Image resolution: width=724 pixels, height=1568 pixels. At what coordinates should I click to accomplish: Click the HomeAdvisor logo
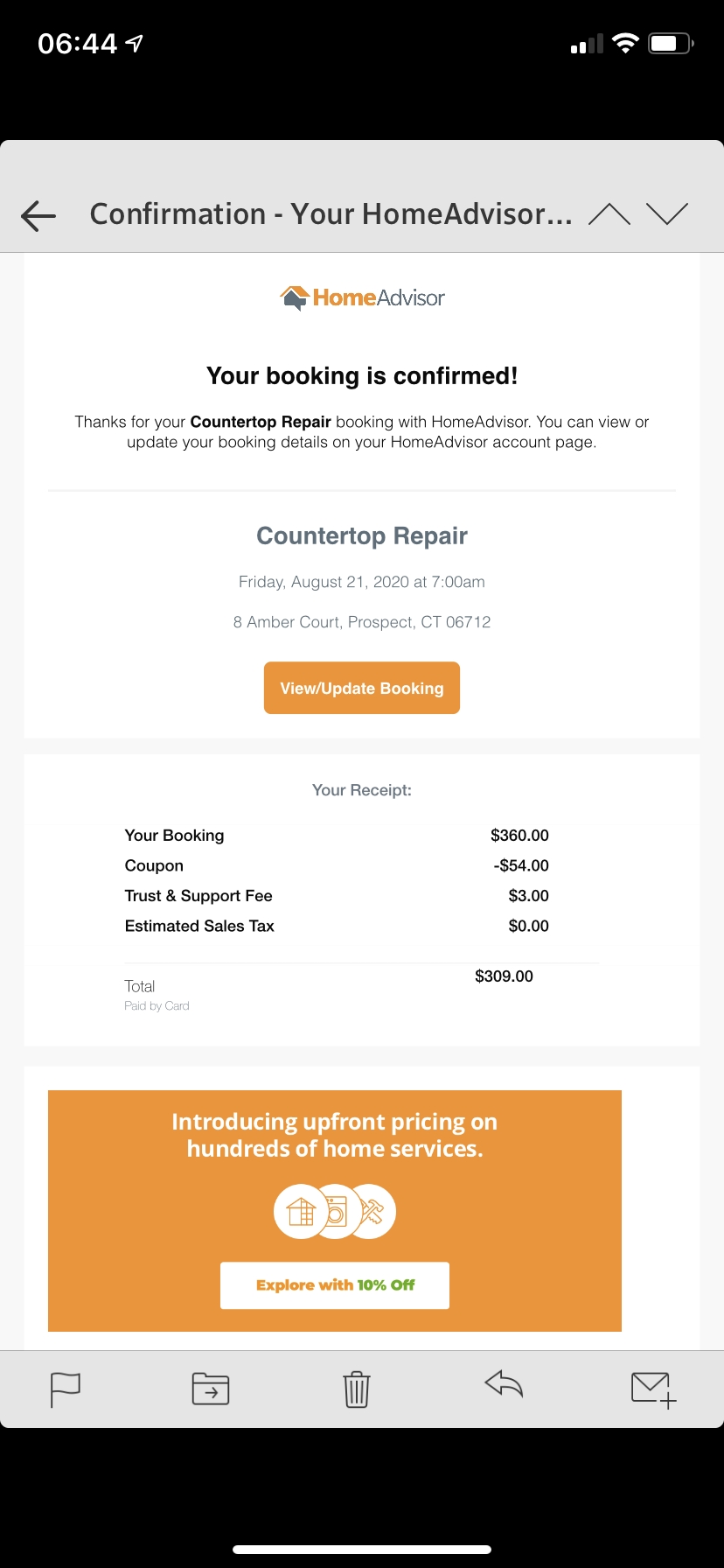(x=362, y=298)
